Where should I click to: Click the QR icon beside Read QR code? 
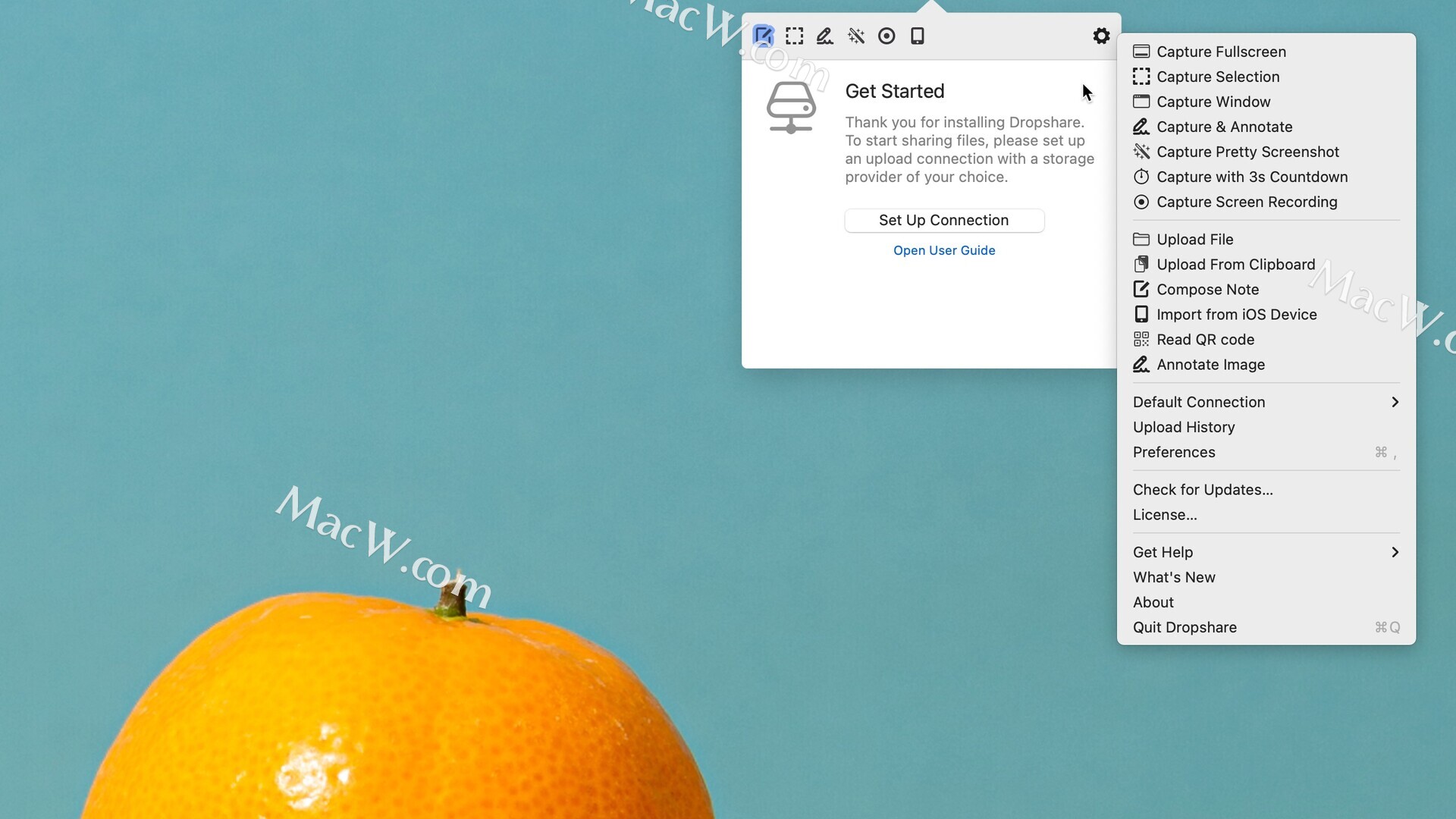1141,339
